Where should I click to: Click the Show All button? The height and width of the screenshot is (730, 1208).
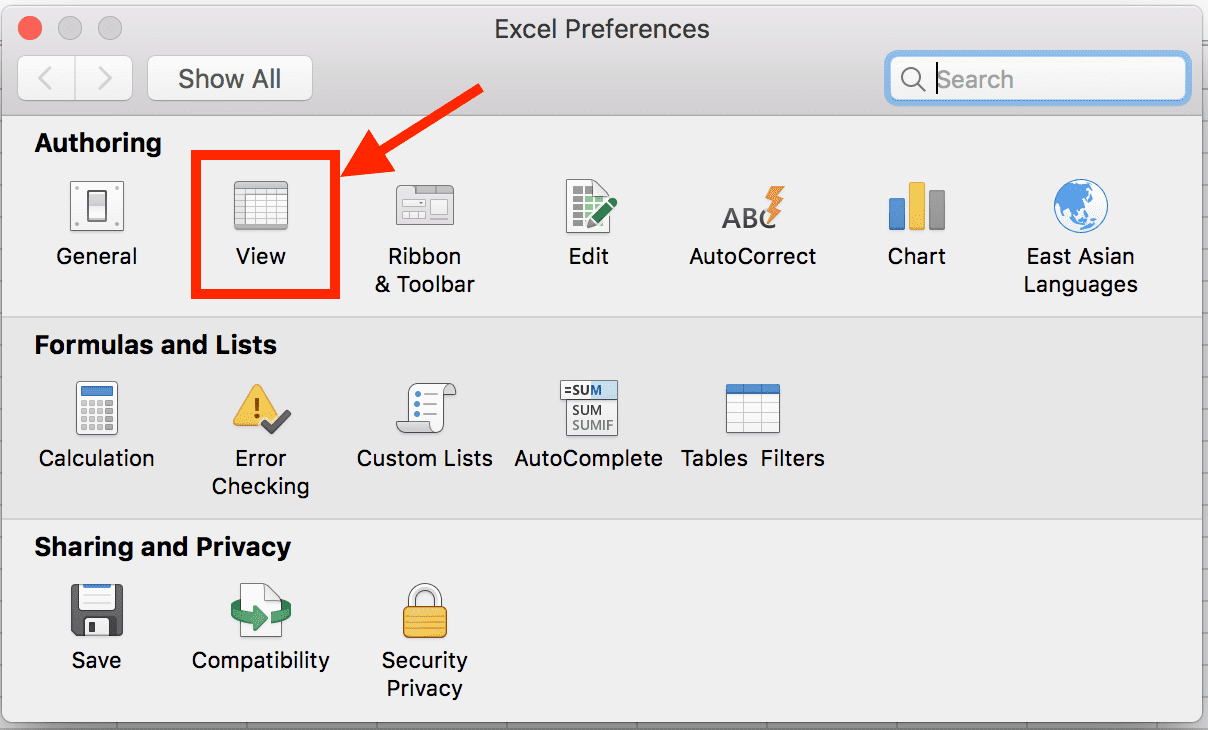coord(230,79)
